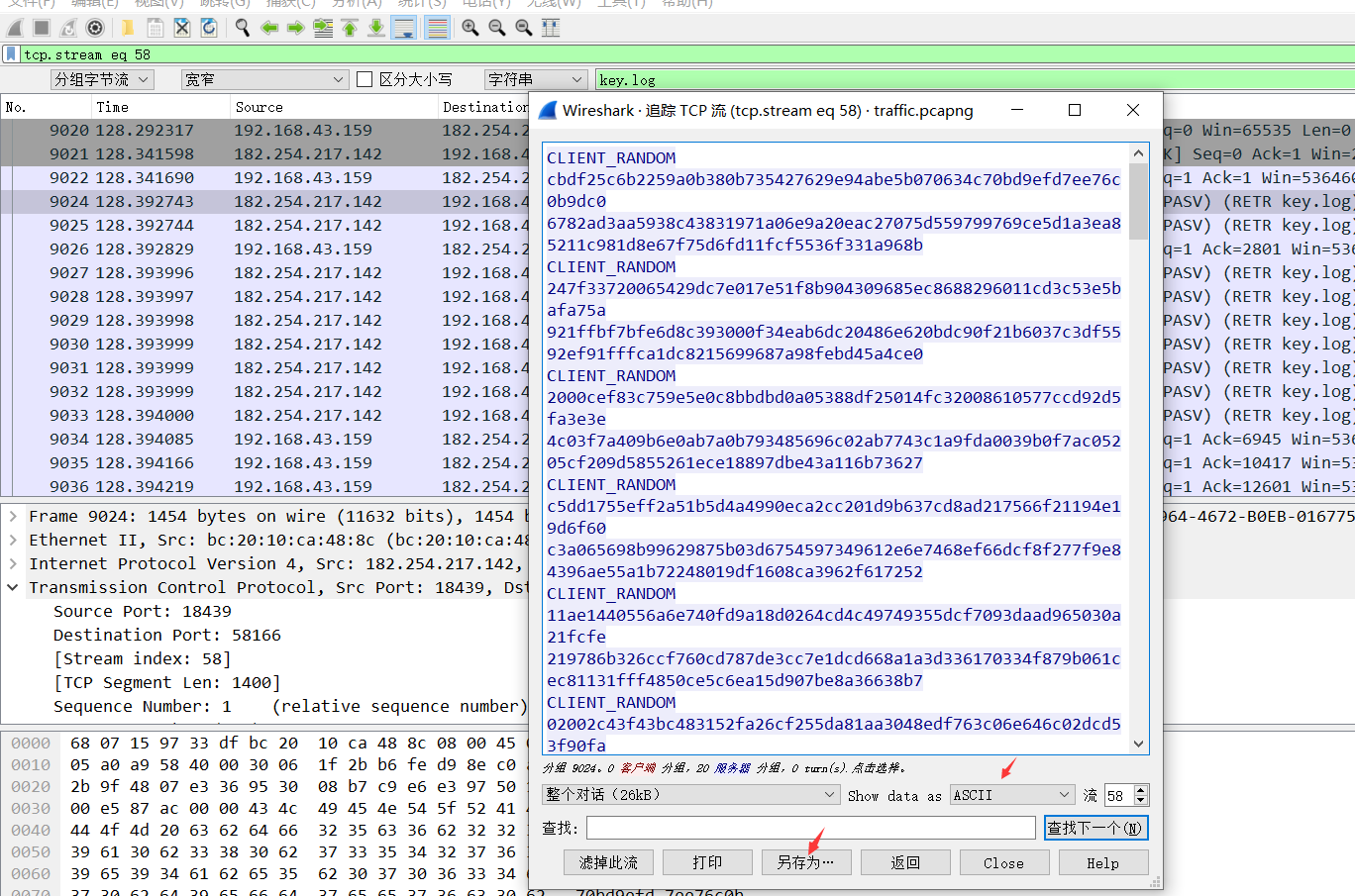1355x896 pixels.
Task: Expand the Ethernet II tree node
Action: click(x=13, y=541)
